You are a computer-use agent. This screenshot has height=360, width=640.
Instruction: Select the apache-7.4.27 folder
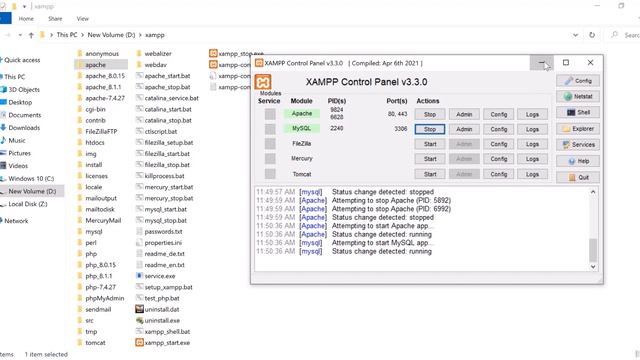(x=101, y=98)
